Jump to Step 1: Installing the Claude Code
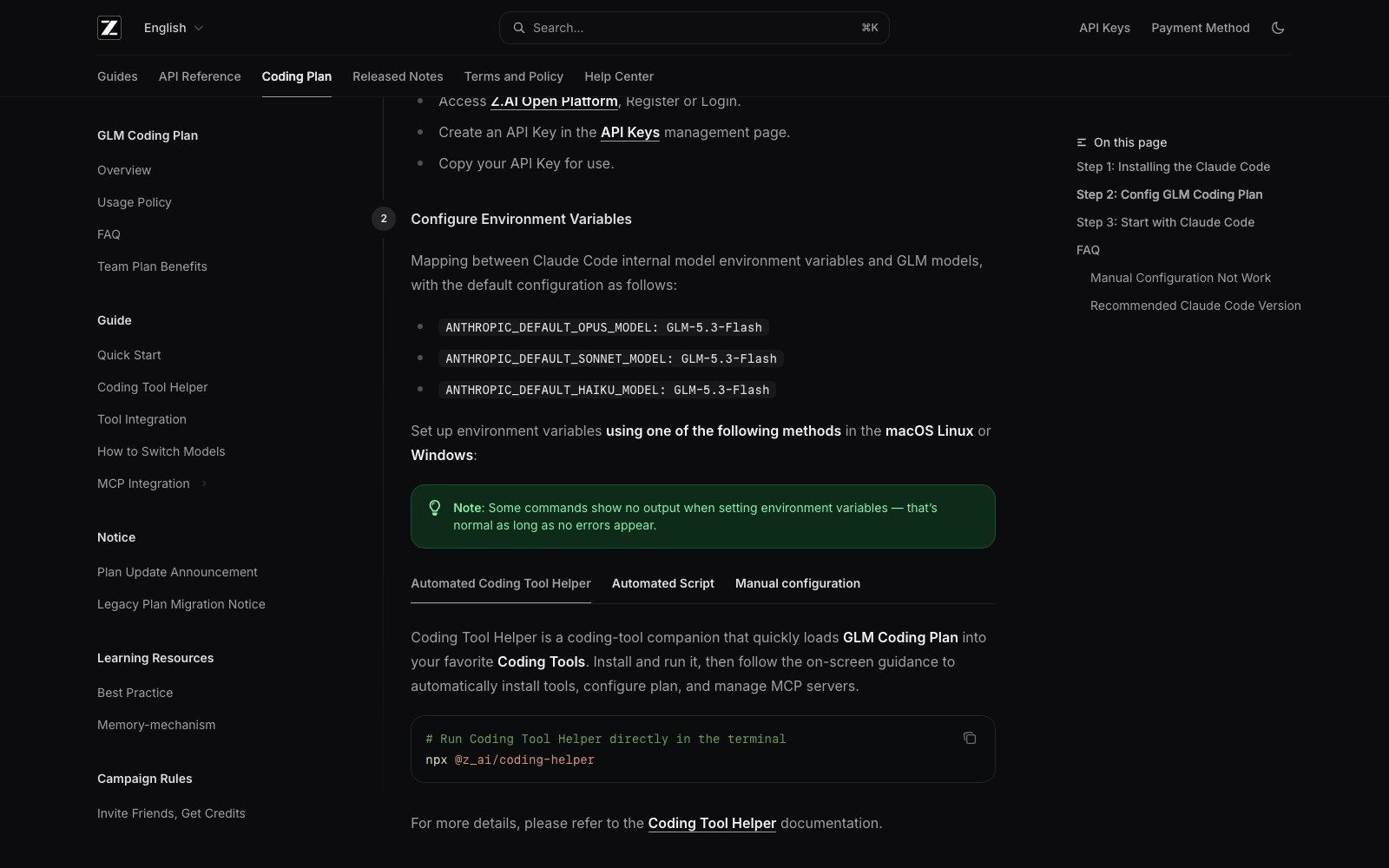This screenshot has width=1389, height=868. coord(1173,167)
